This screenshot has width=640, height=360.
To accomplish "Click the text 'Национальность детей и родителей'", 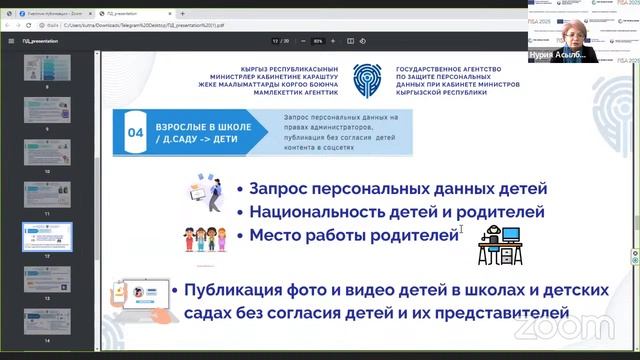I will [397, 212].
